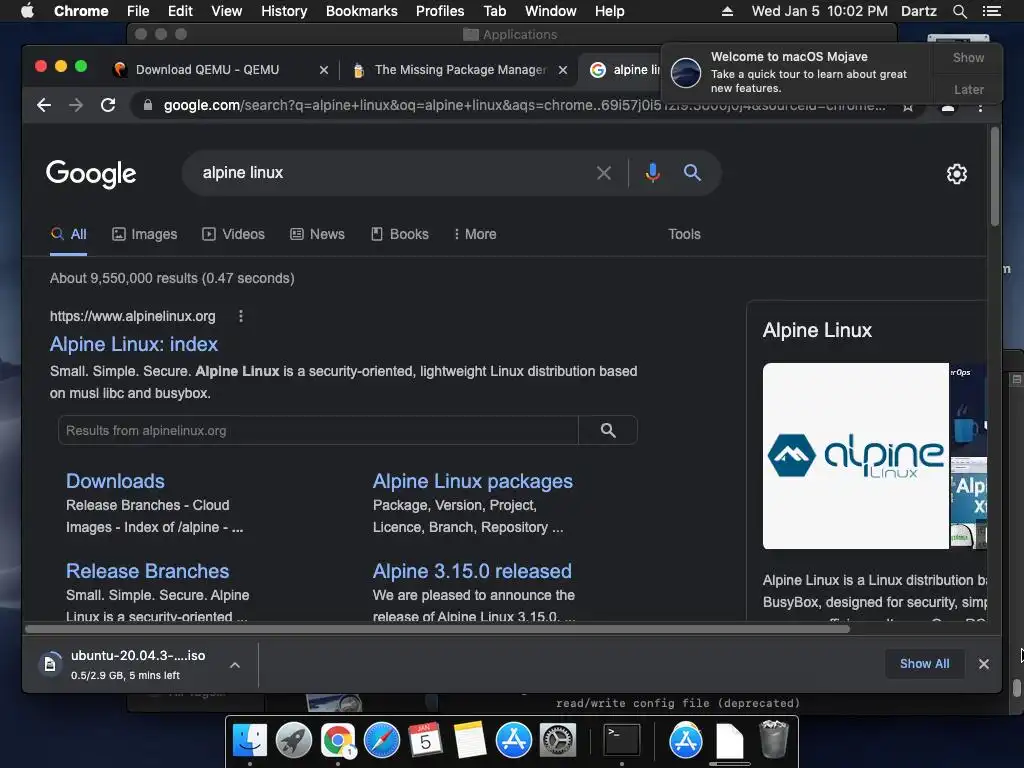
Task: Open Google settings gear icon
Action: [x=957, y=174]
